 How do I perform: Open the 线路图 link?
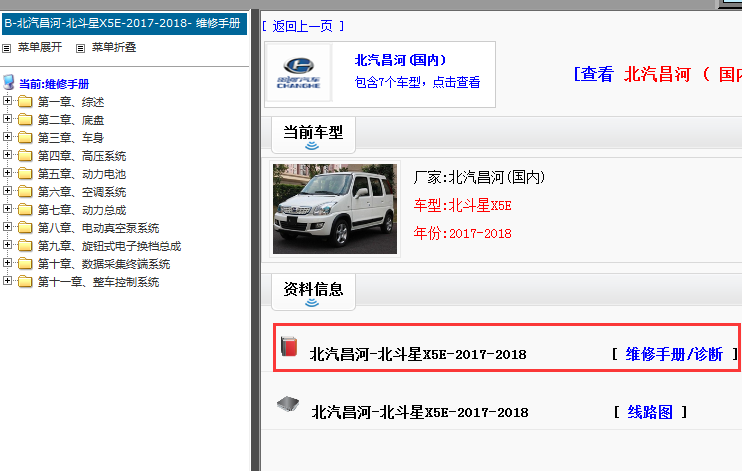point(650,412)
